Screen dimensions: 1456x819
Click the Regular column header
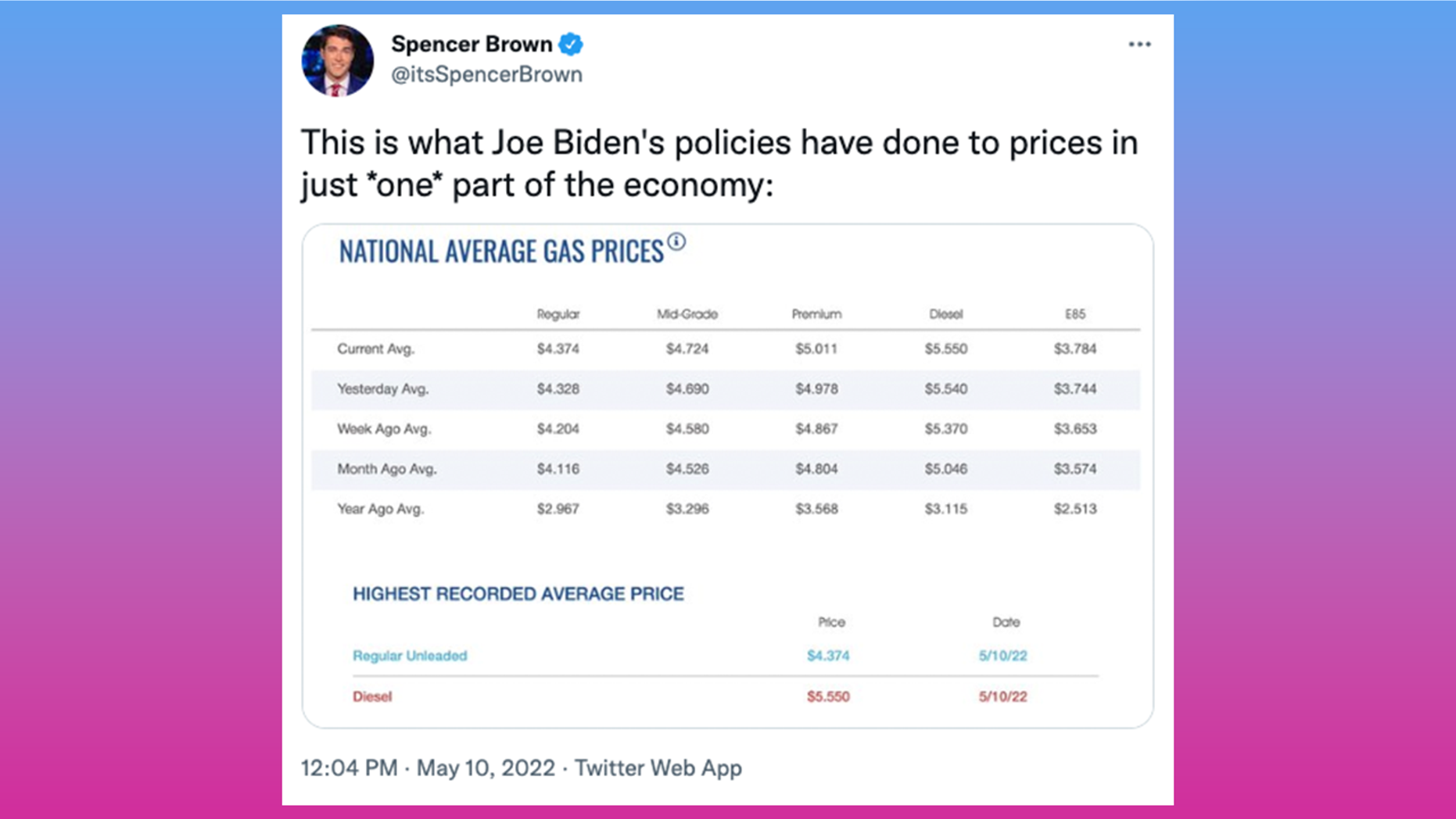pyautogui.click(x=558, y=314)
